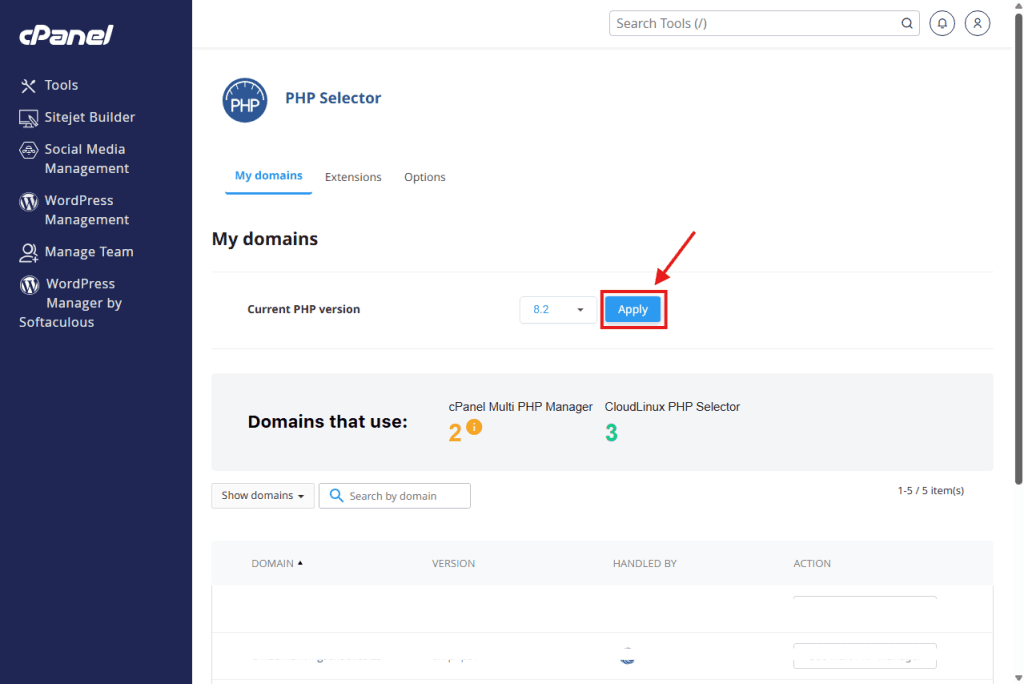Image resolution: width=1024 pixels, height=684 pixels.
Task: Click the cPanel logo
Action: (66, 36)
